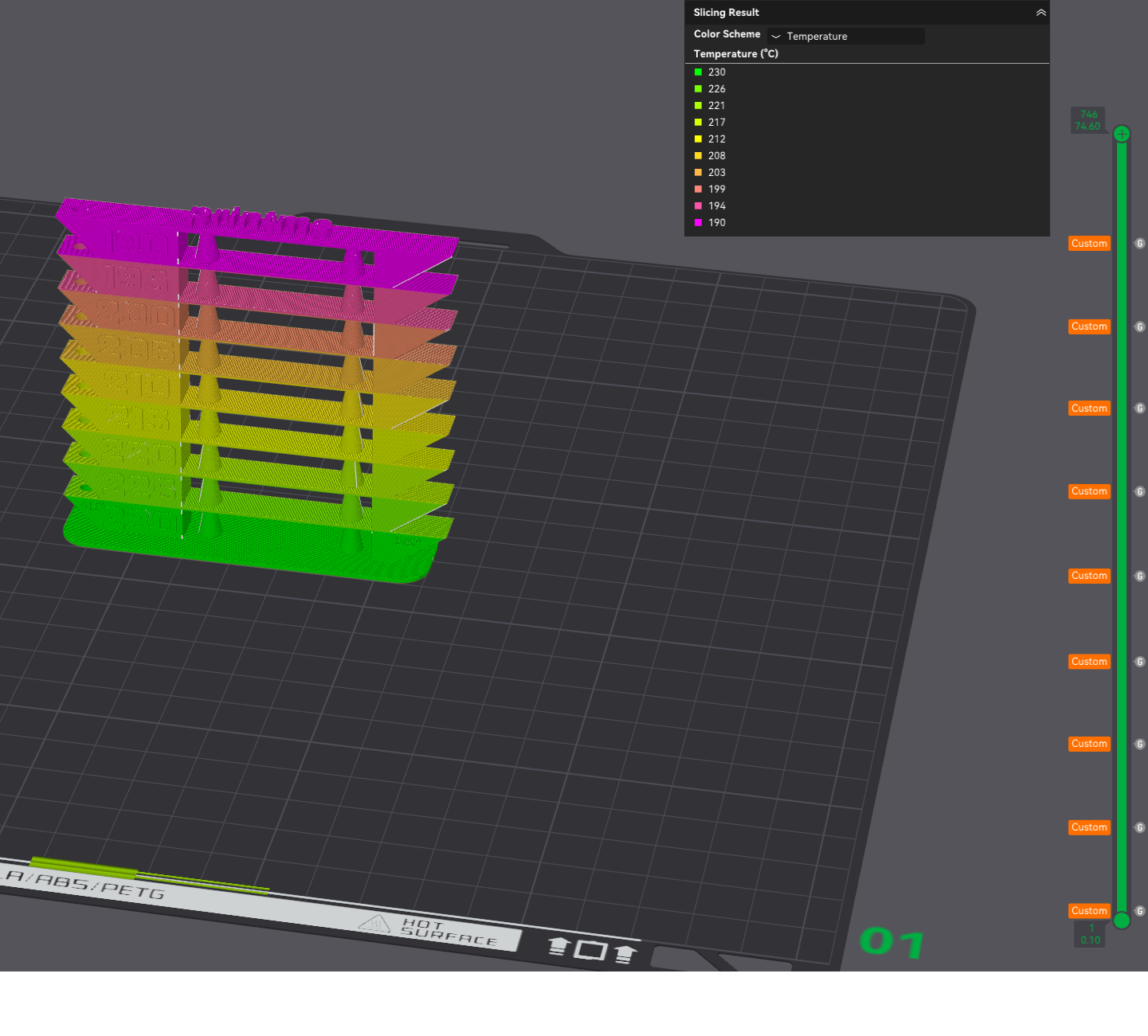Toggle the 208 temperature legend swatch
This screenshot has width=1148, height=1036.
699,156
